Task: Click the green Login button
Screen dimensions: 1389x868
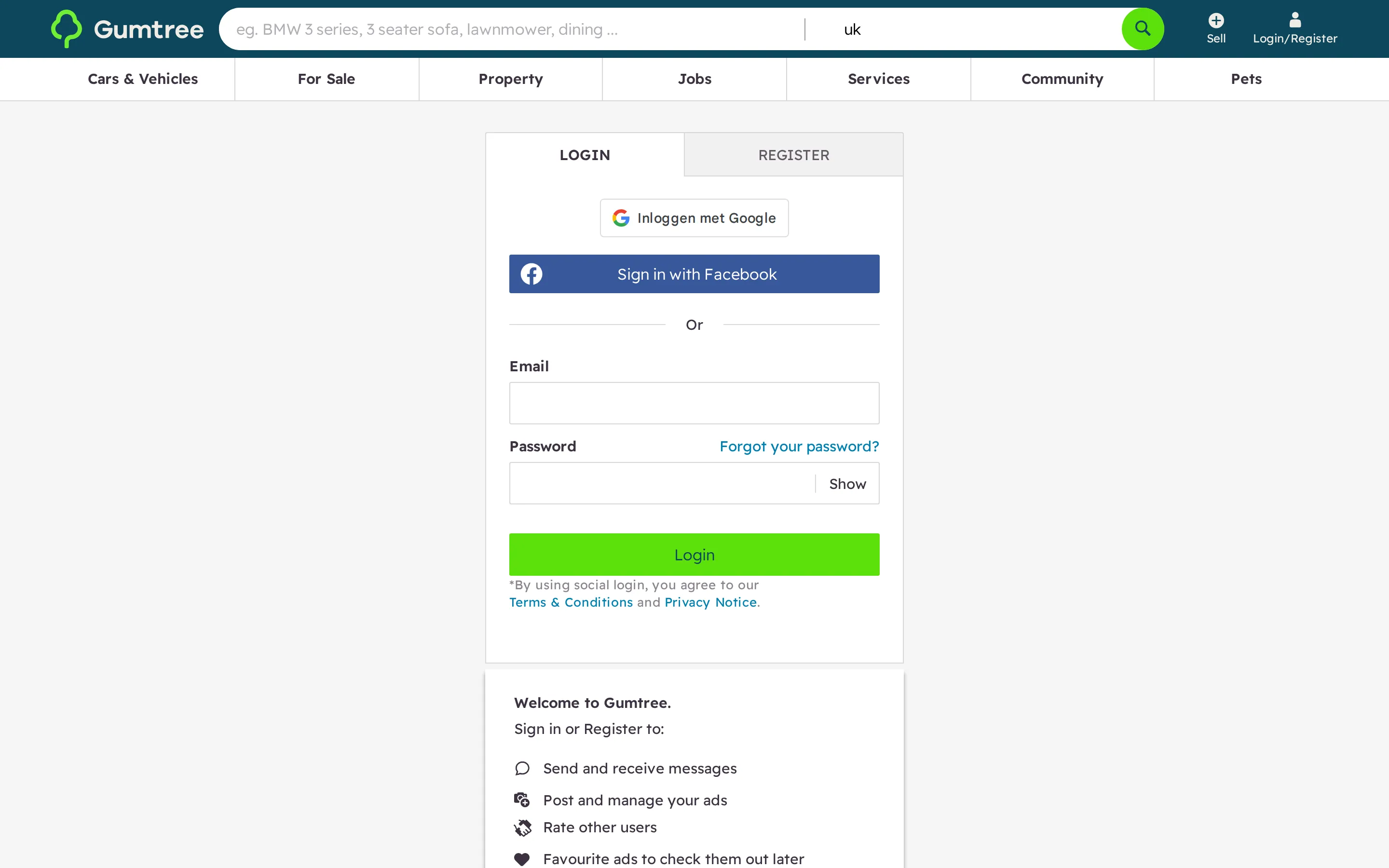Action: point(694,555)
